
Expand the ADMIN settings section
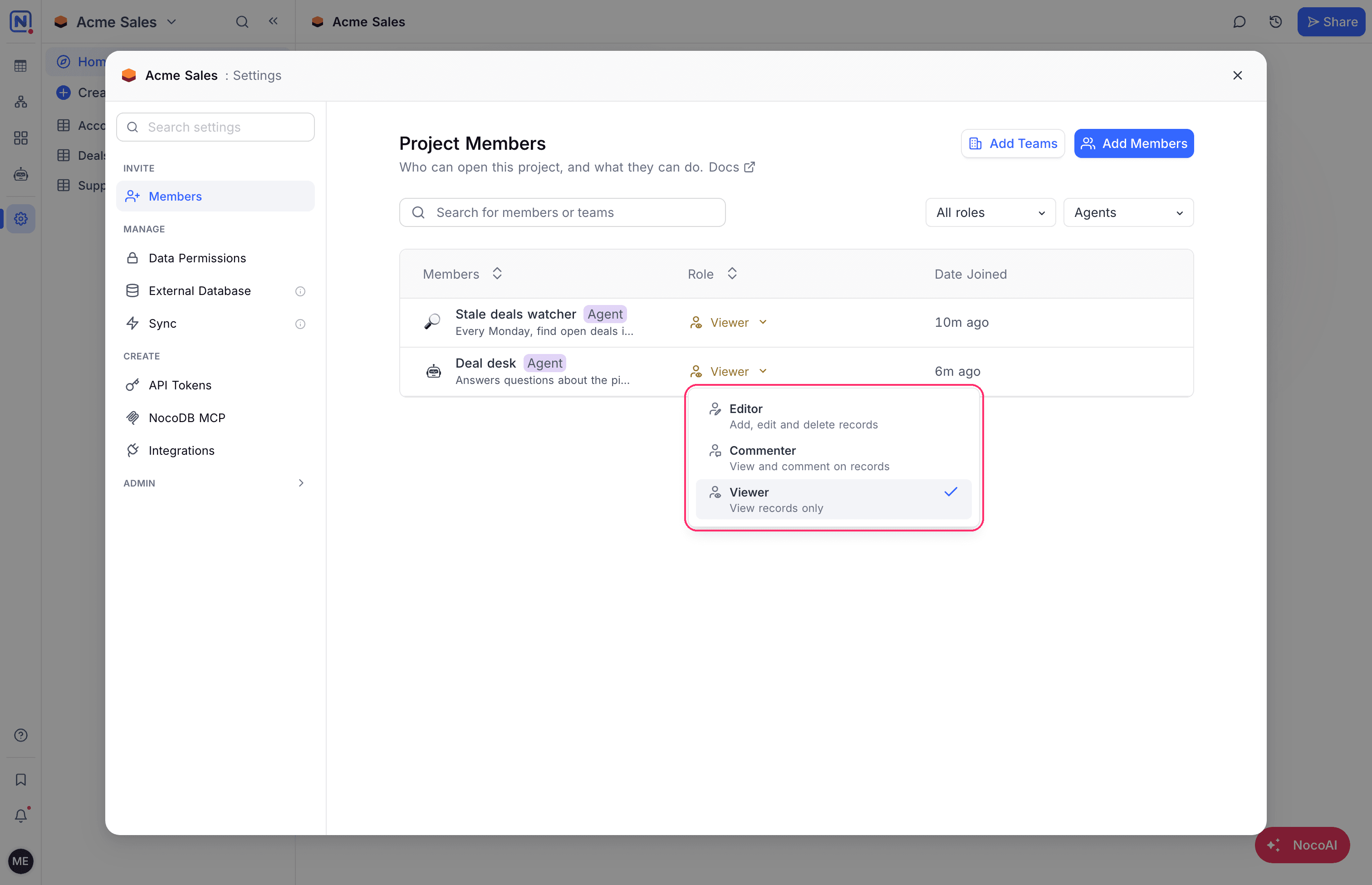(215, 483)
